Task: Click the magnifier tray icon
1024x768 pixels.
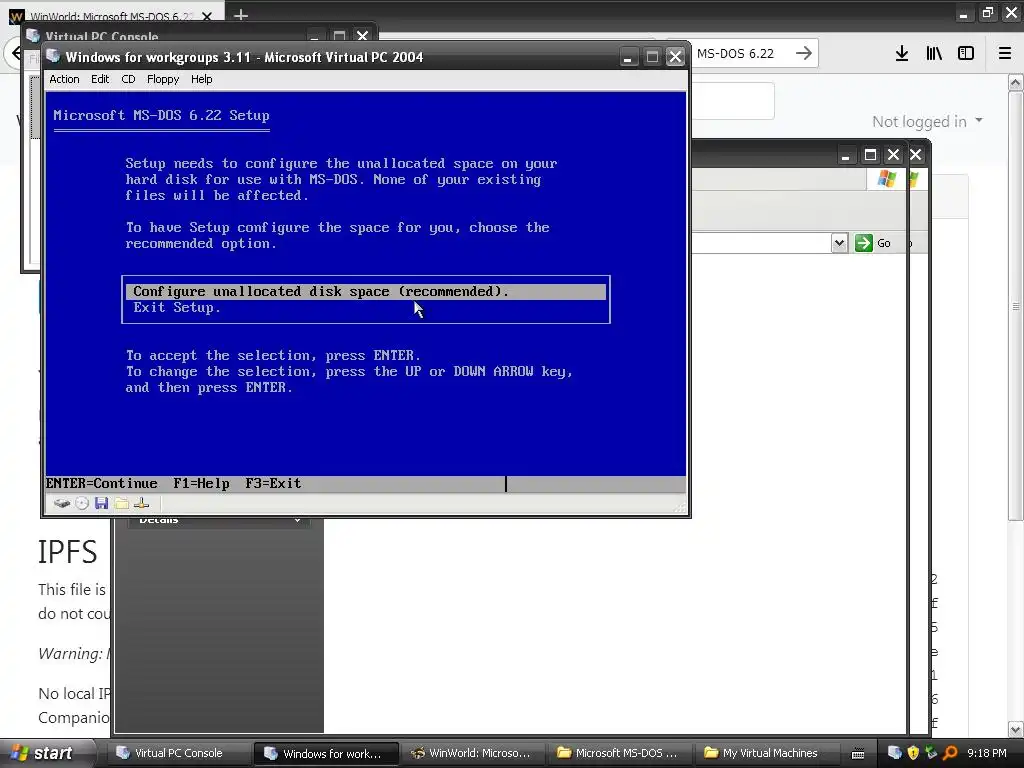Action: coord(950,753)
